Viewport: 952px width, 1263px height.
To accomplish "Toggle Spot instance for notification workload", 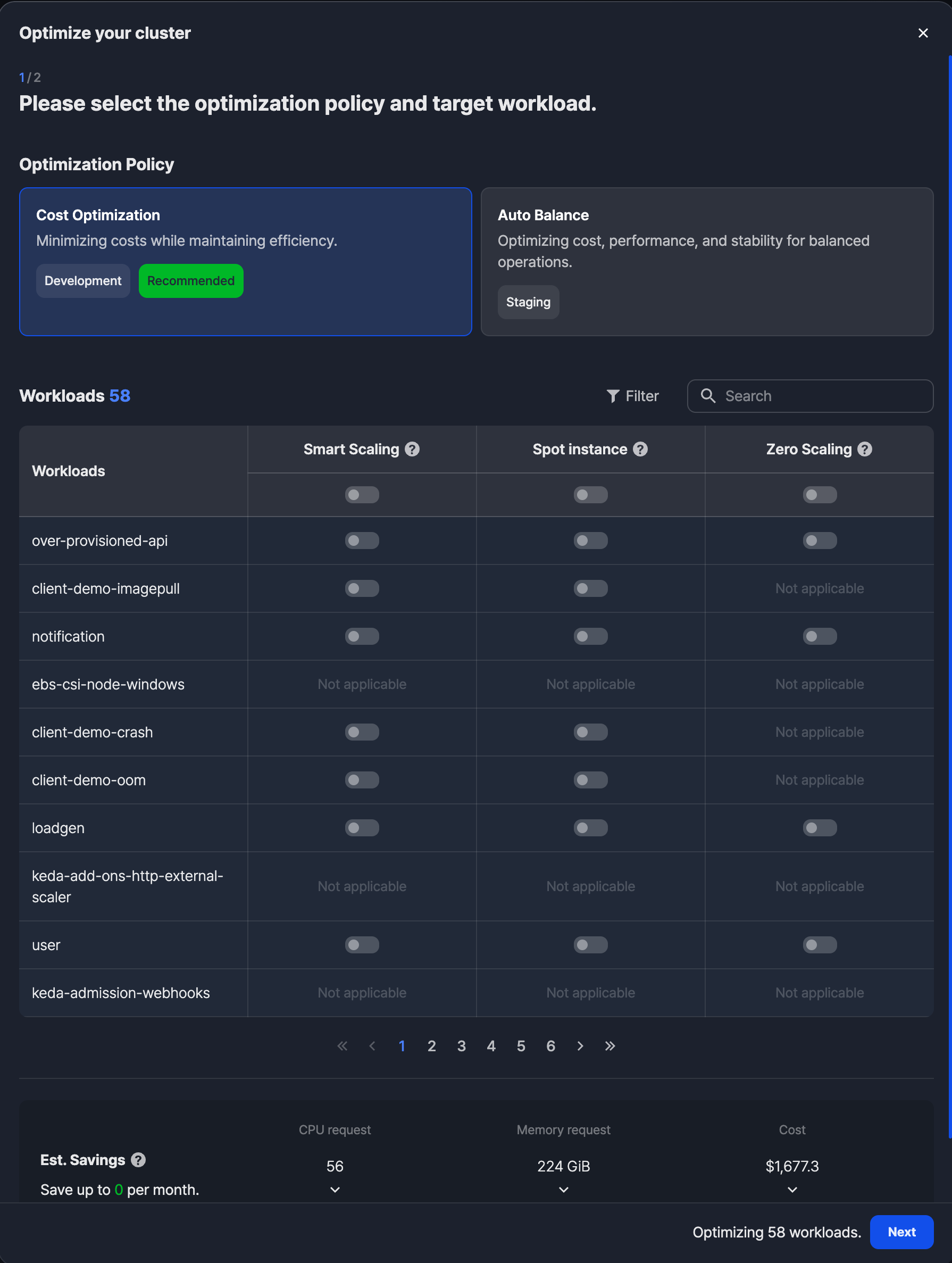I will point(591,637).
